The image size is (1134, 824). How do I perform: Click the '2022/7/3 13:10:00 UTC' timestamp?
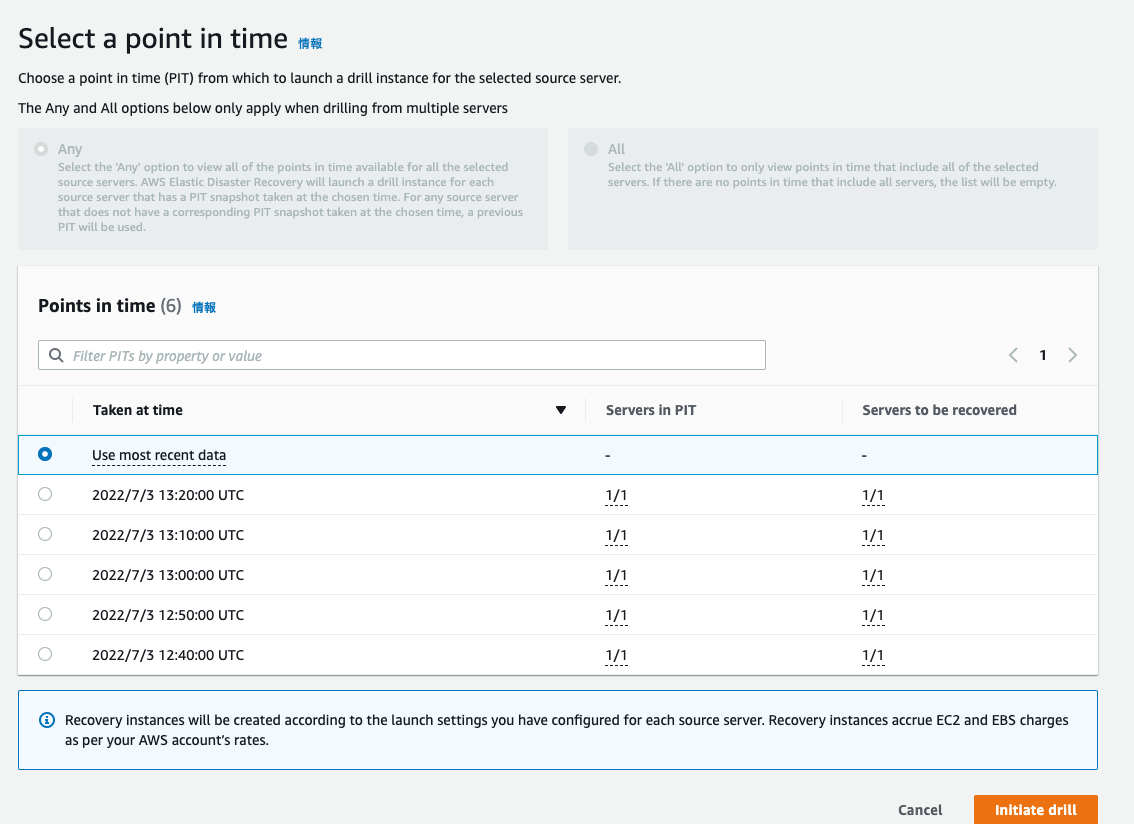[168, 535]
